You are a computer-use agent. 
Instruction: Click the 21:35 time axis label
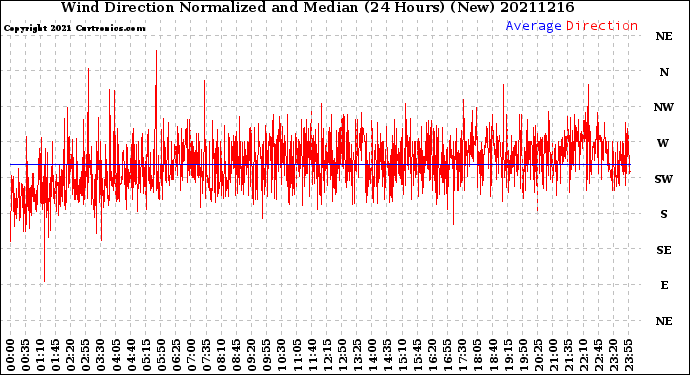pos(568,355)
